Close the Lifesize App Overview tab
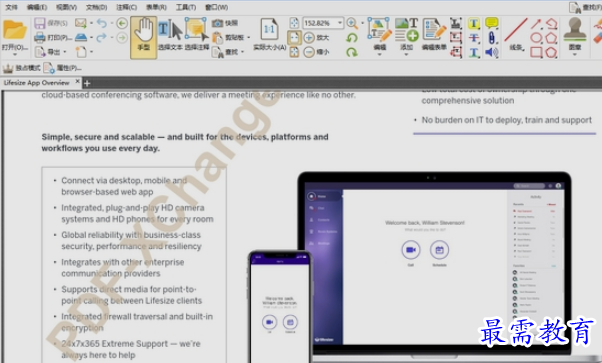 coord(77,81)
